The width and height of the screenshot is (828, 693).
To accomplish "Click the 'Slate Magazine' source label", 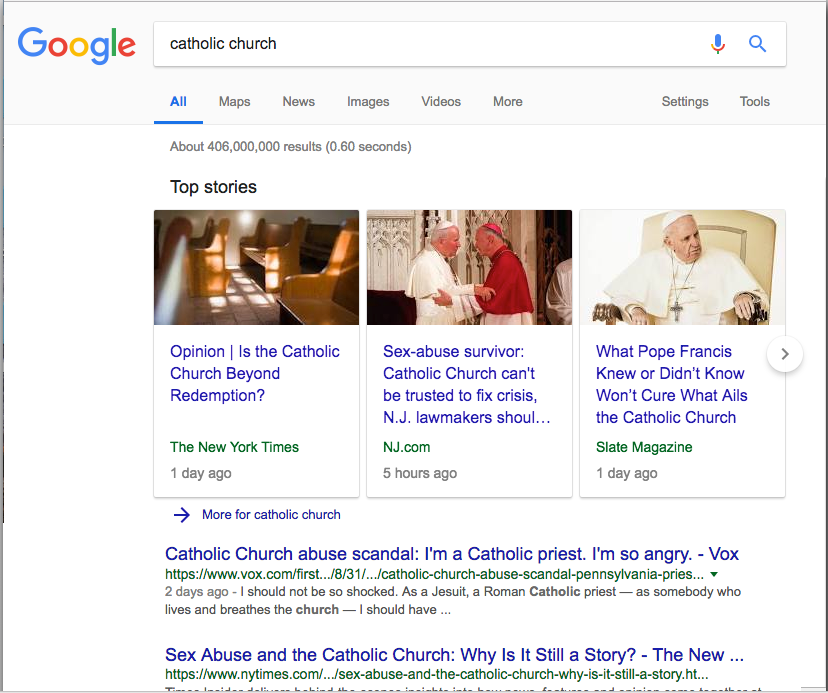I will (x=644, y=447).
